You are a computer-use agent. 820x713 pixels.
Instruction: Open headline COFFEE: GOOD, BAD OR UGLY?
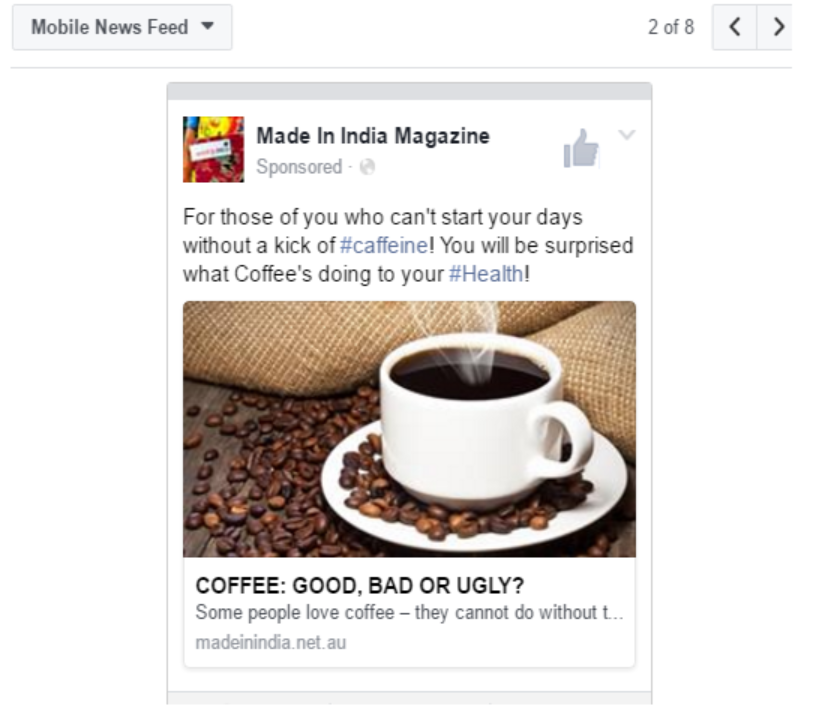[360, 586]
